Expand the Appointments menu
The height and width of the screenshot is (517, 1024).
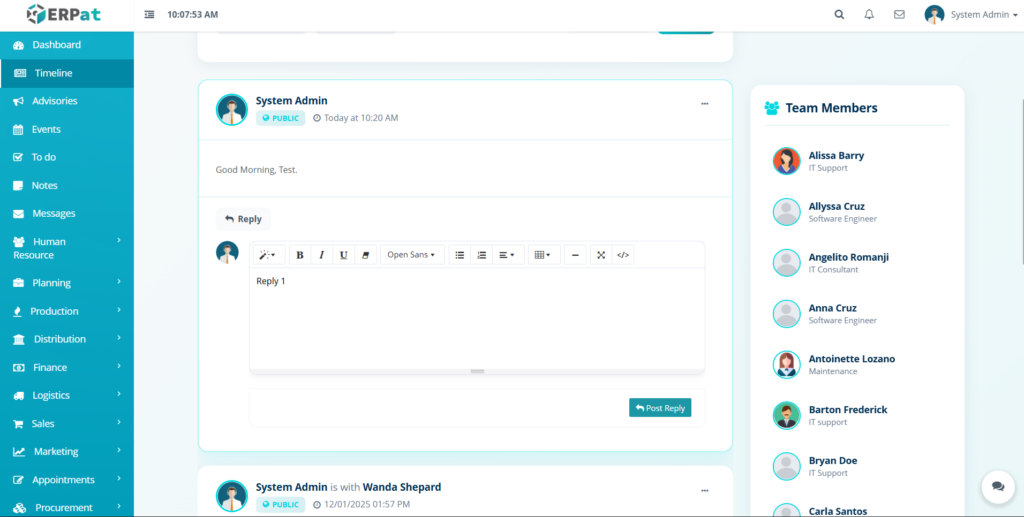pyautogui.click(x=67, y=480)
